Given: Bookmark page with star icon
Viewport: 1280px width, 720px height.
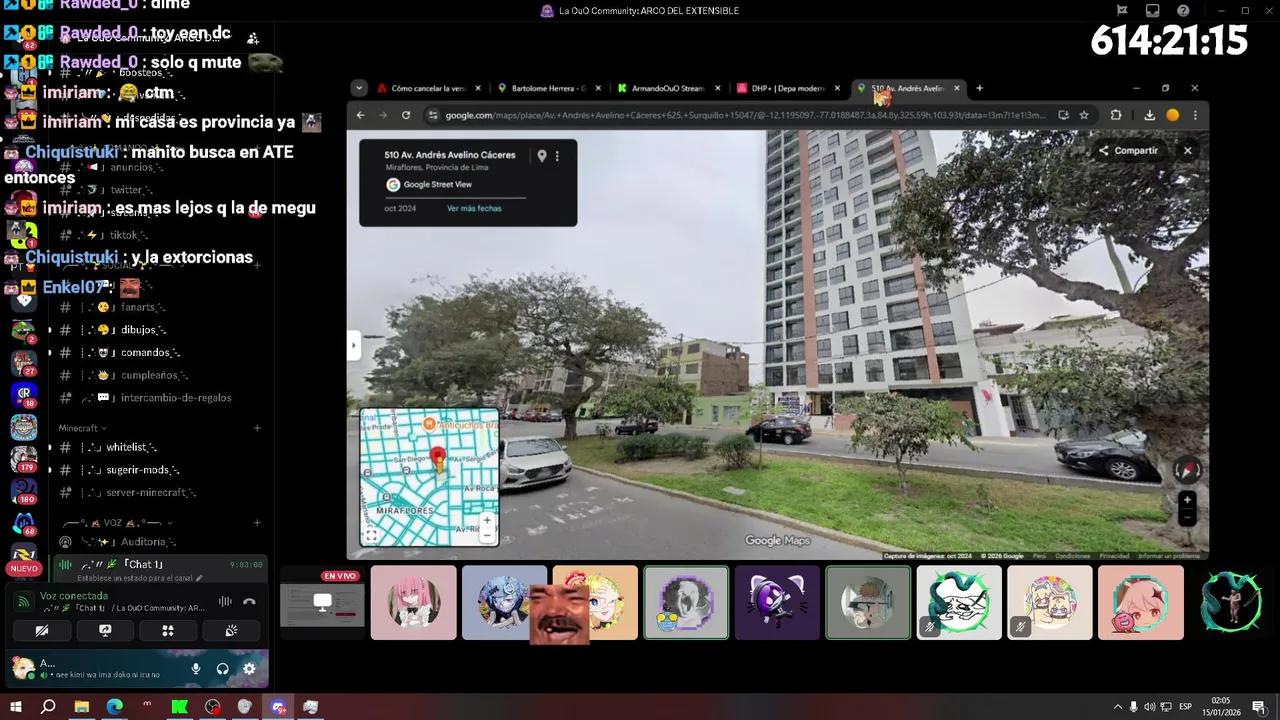Looking at the screenshot, I should pos(1084,115).
